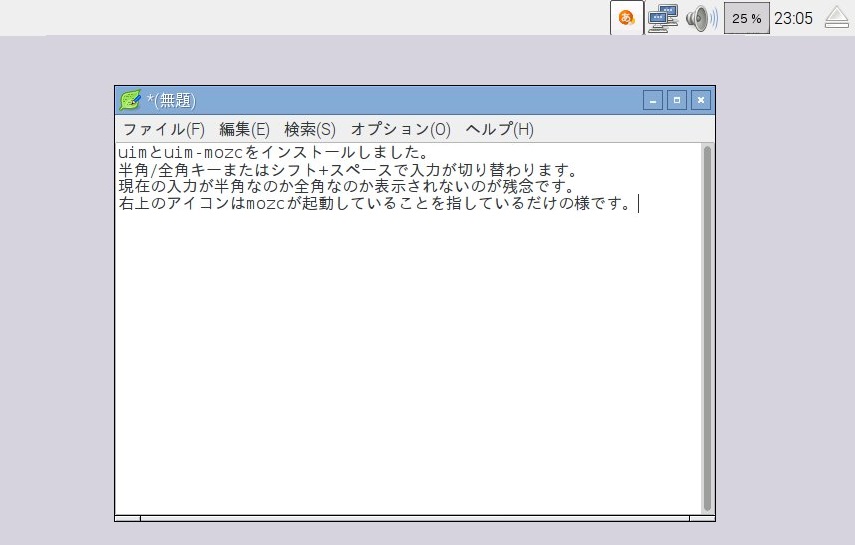855x545 pixels.
Task: Click the line starting with 右上のアイコンは
Action: [x=376, y=203]
